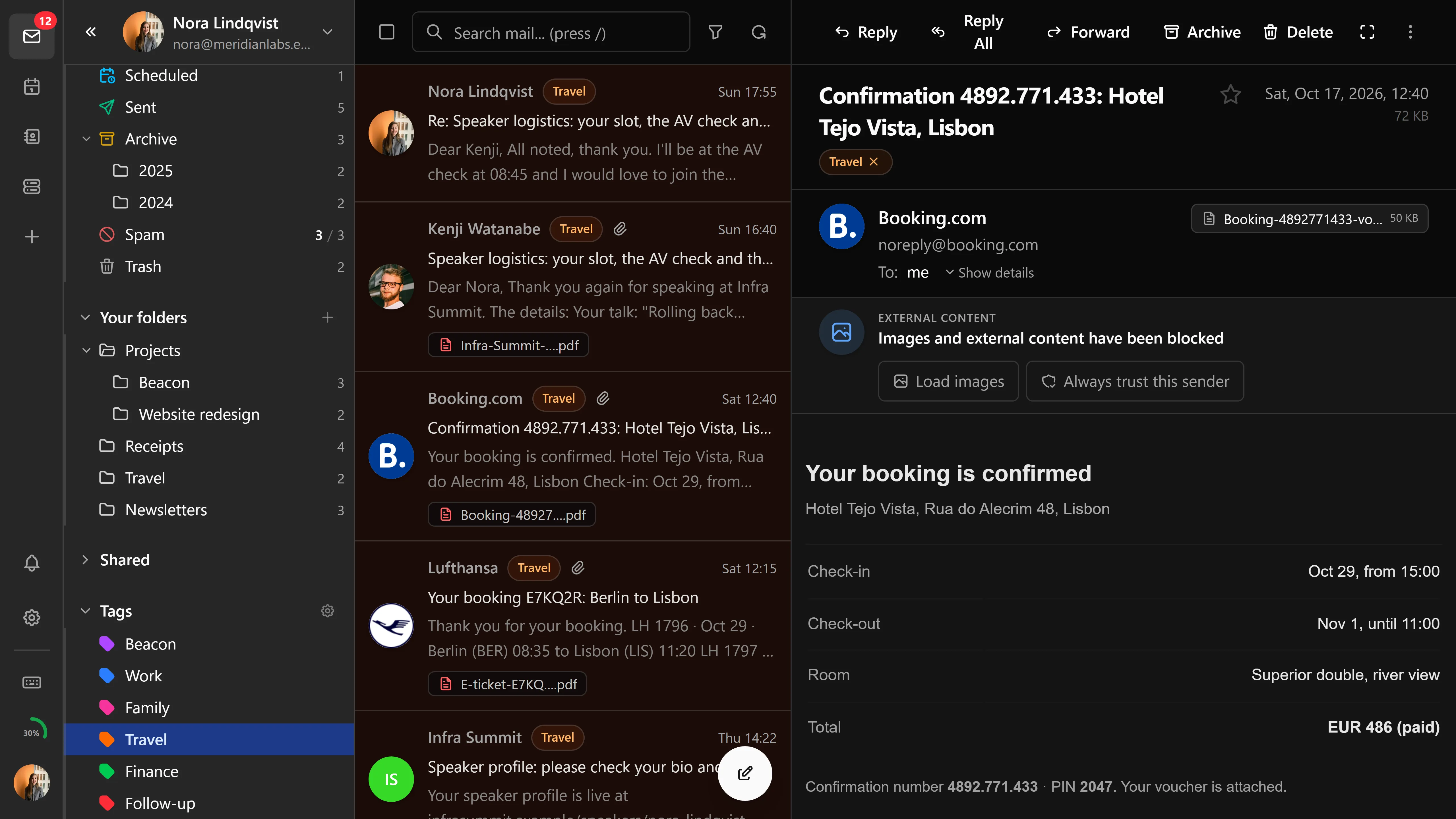Click the Reply button
Image resolution: width=1456 pixels, height=819 pixels.
coord(866,32)
